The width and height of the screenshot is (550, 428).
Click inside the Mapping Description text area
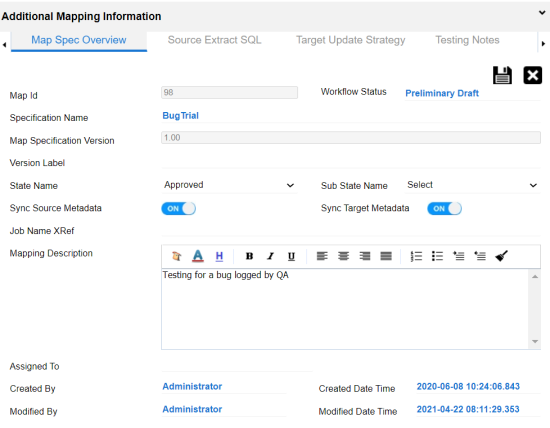coord(346,309)
